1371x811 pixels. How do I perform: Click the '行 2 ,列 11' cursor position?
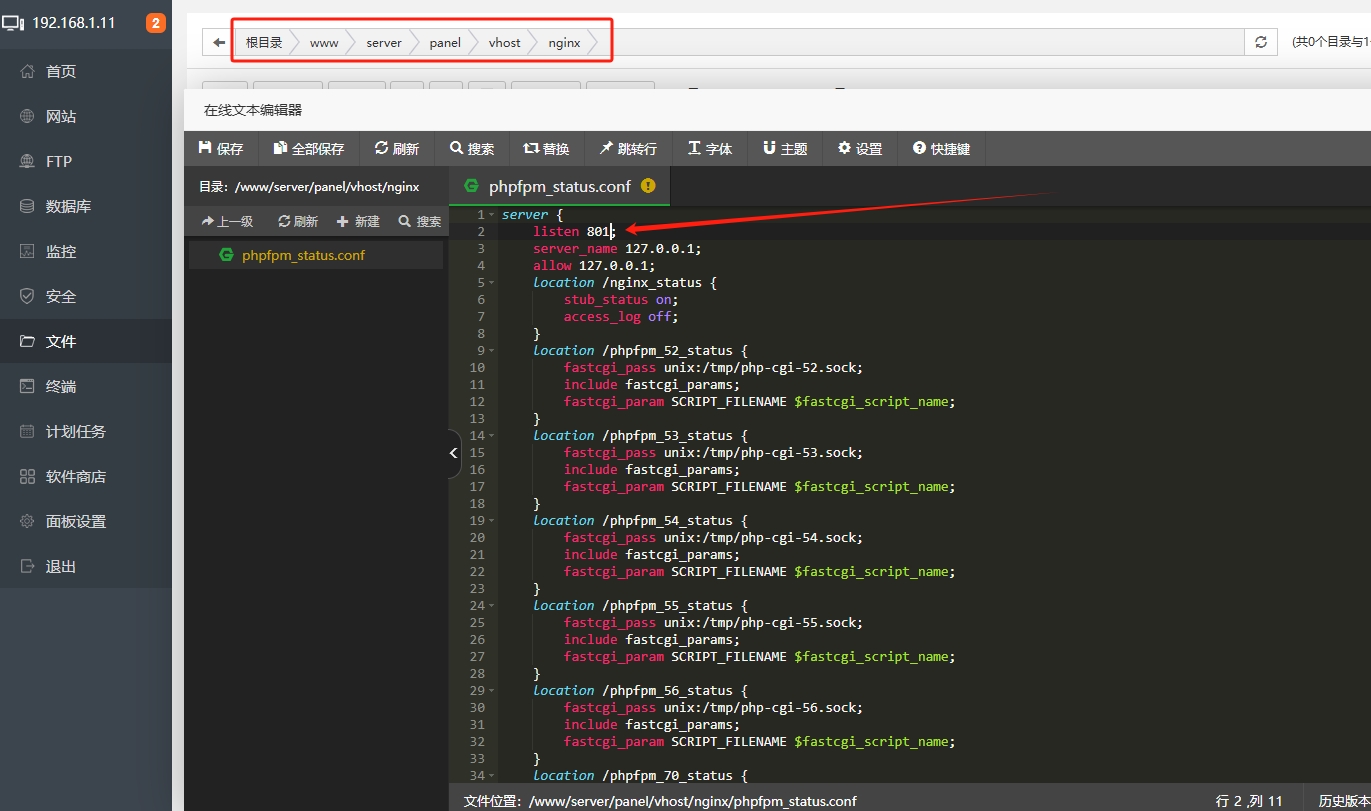click(1249, 801)
